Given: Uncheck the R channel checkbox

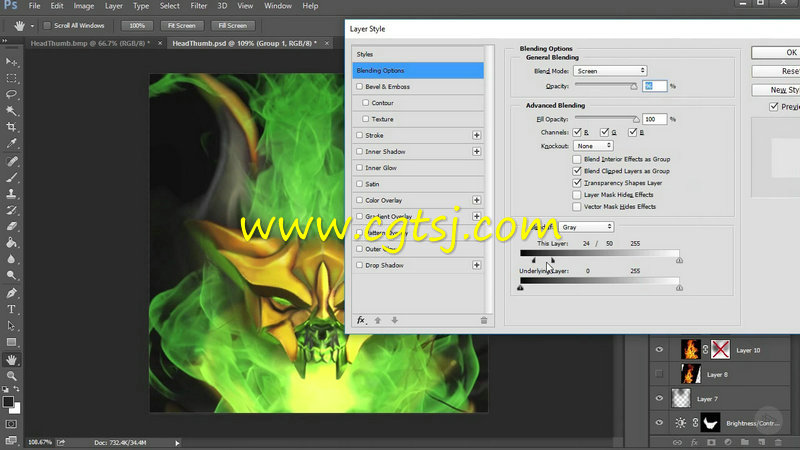Looking at the screenshot, I should pos(577,132).
